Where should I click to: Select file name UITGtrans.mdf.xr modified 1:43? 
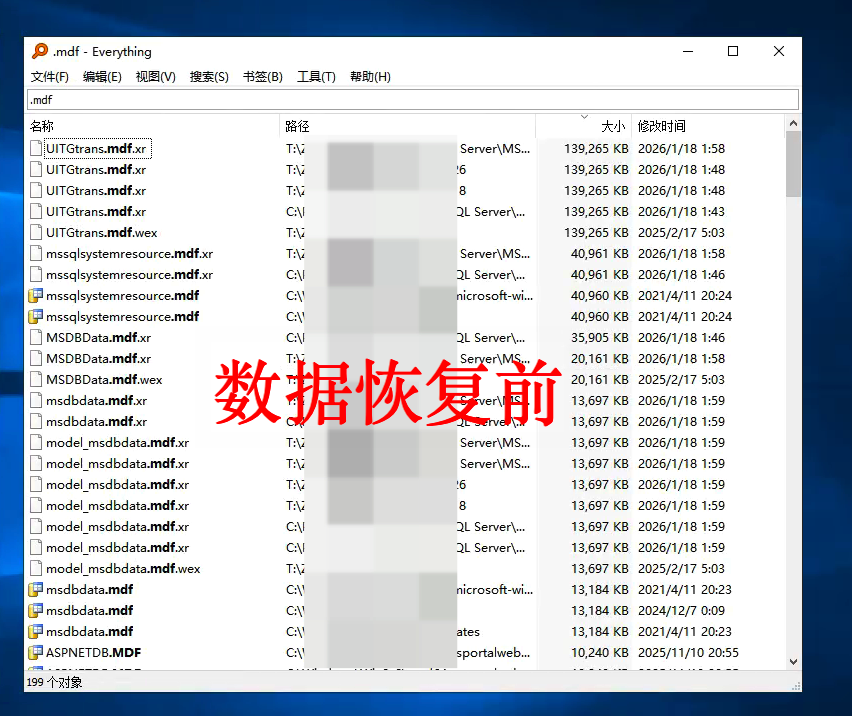96,211
